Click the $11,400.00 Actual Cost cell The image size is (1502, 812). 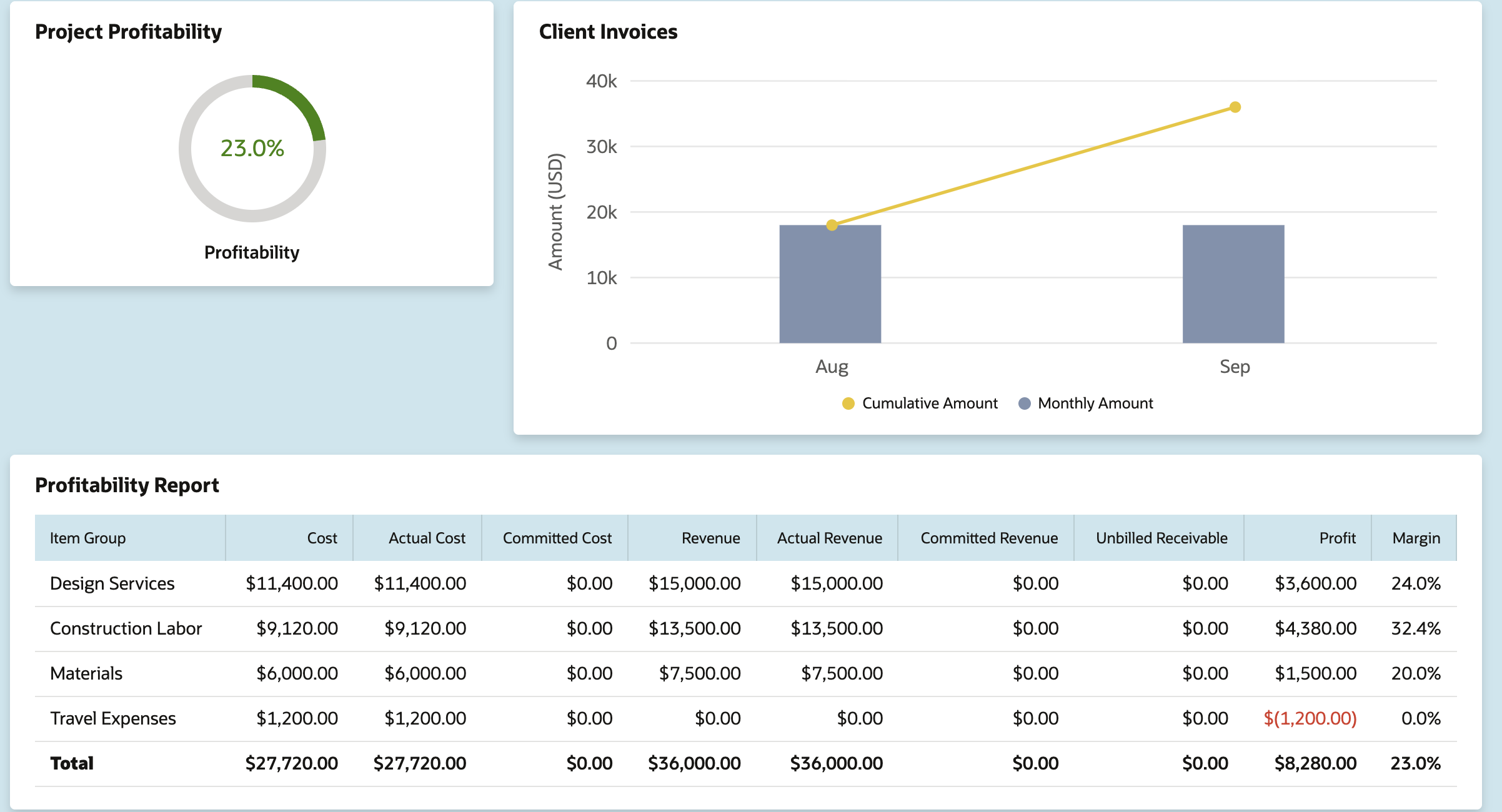tap(420, 583)
